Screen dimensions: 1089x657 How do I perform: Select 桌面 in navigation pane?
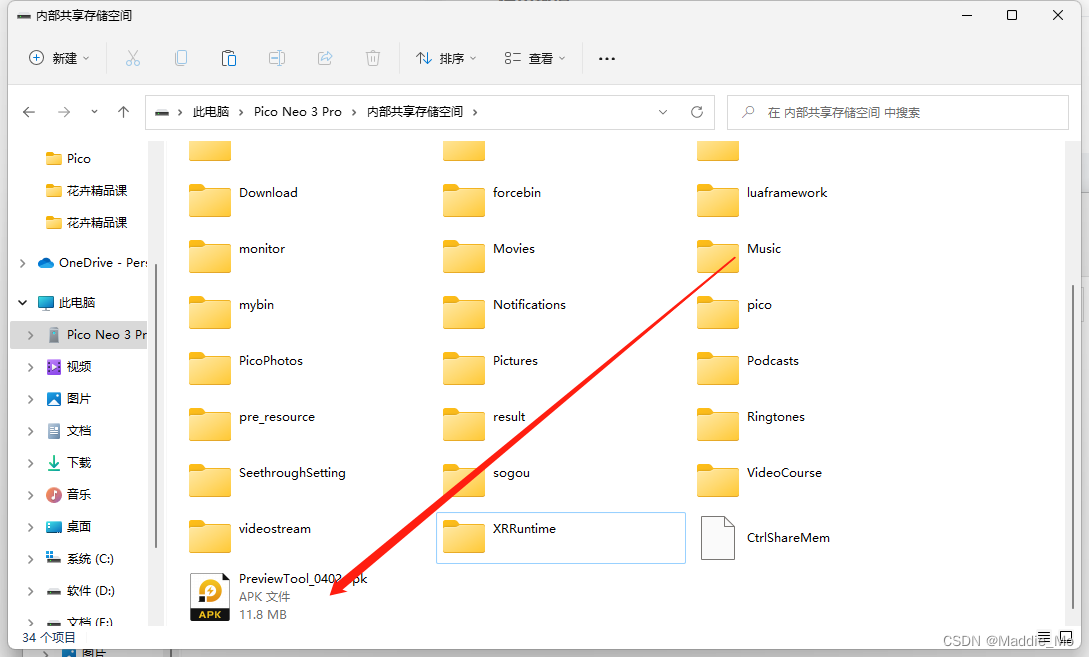(78, 526)
